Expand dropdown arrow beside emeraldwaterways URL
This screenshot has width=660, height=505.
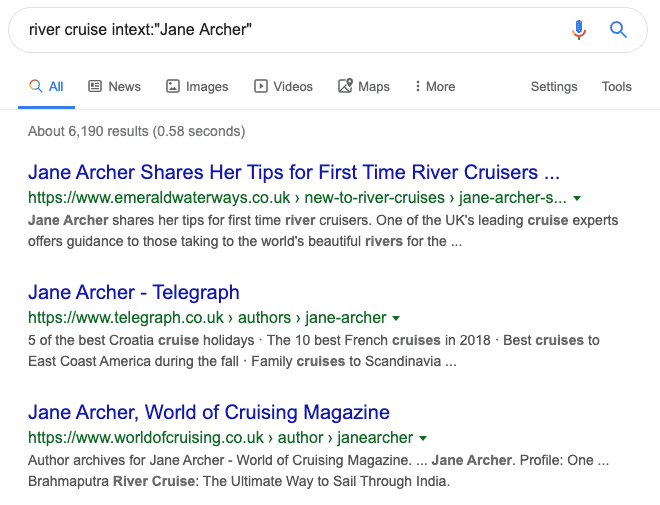click(577, 198)
